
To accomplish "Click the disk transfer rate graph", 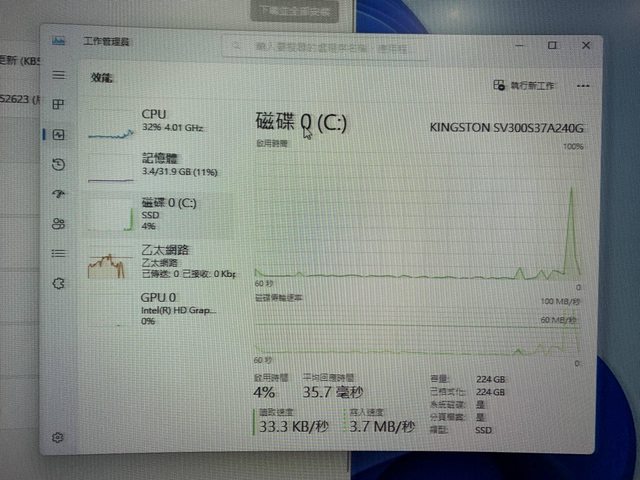I will pyautogui.click(x=418, y=328).
